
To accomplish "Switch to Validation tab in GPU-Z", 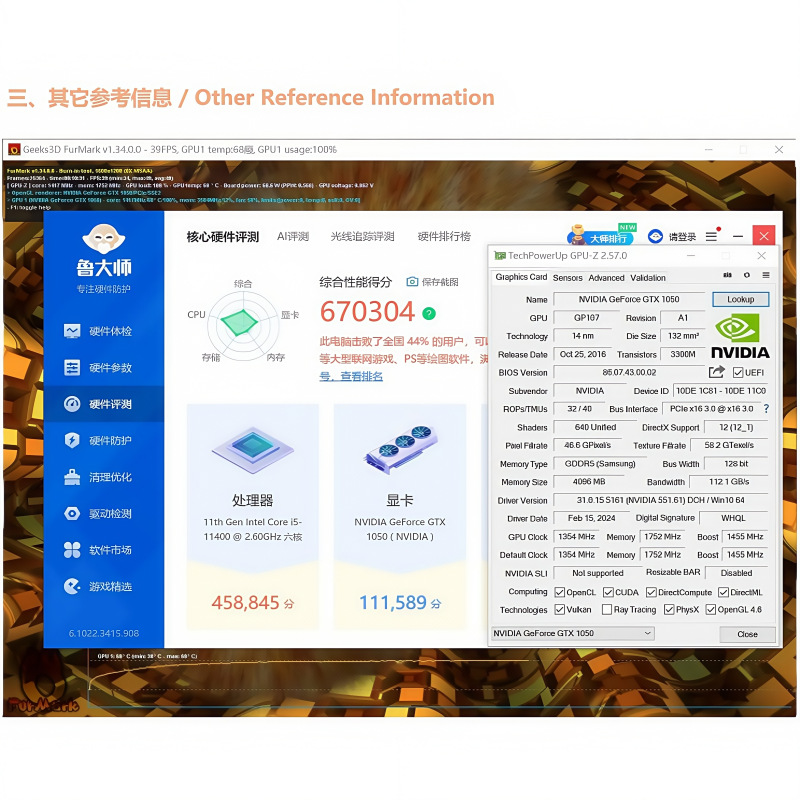I will pos(647,278).
